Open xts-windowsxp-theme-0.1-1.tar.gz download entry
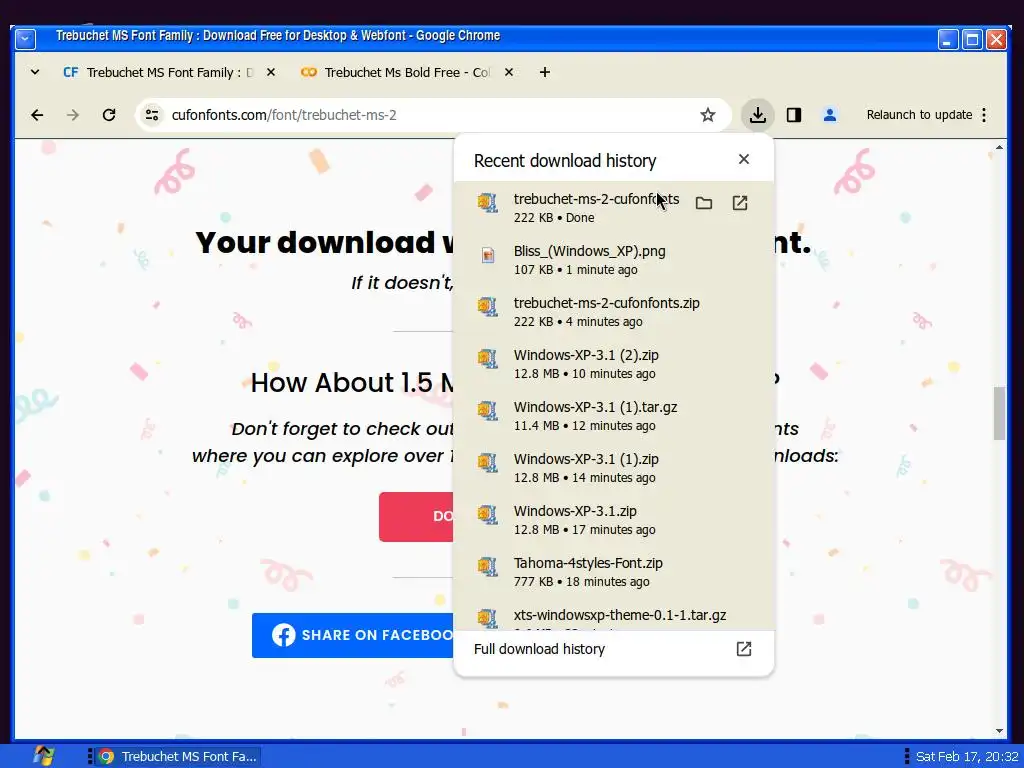The height and width of the screenshot is (768, 1024). [614, 615]
